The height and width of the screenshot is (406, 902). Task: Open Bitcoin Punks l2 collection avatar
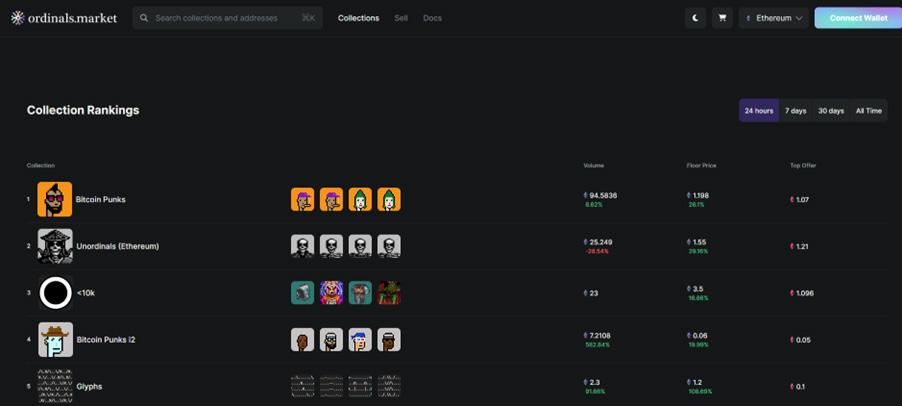[55, 339]
